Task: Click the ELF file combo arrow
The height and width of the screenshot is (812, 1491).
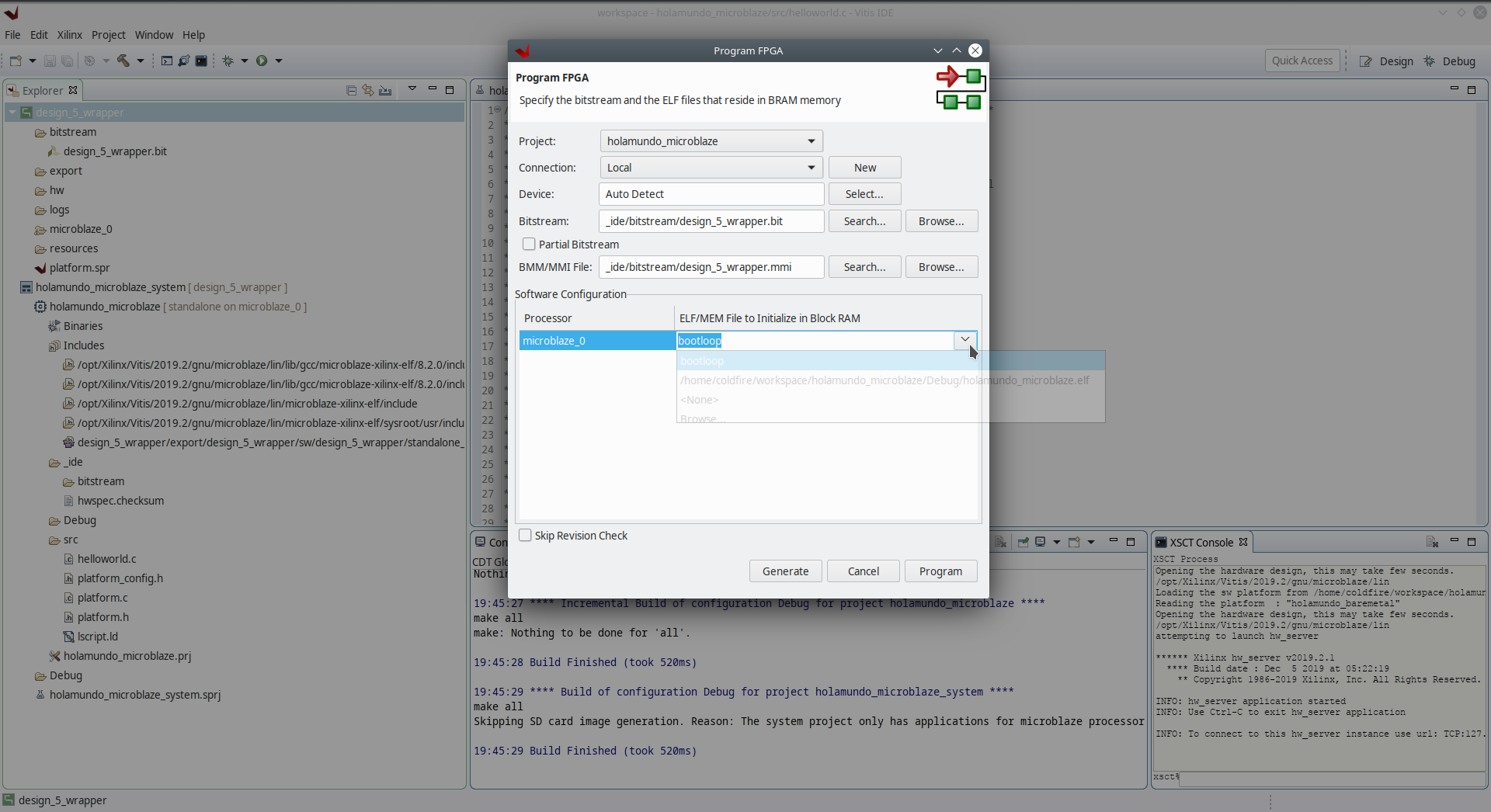Action: 964,340
